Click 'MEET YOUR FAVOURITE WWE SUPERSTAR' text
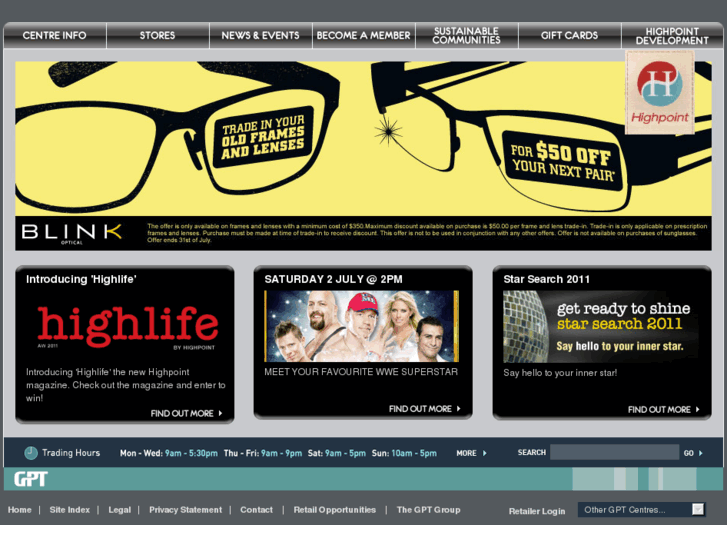 (x=361, y=372)
